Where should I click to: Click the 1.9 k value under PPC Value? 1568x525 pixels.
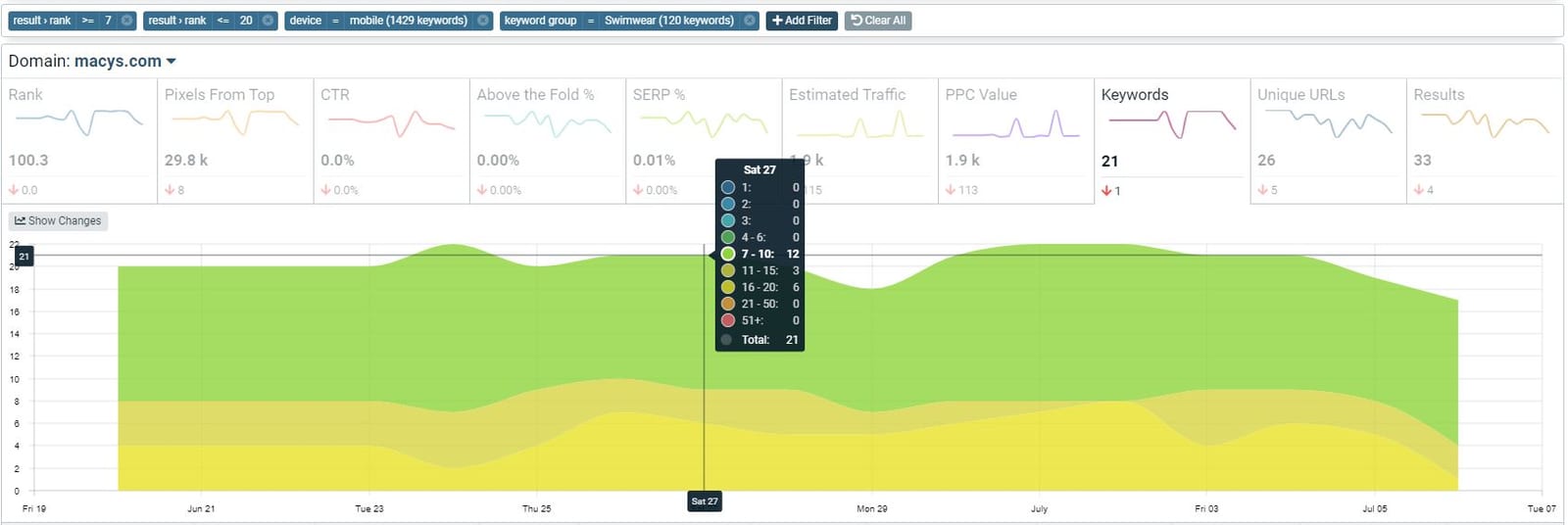(962, 161)
